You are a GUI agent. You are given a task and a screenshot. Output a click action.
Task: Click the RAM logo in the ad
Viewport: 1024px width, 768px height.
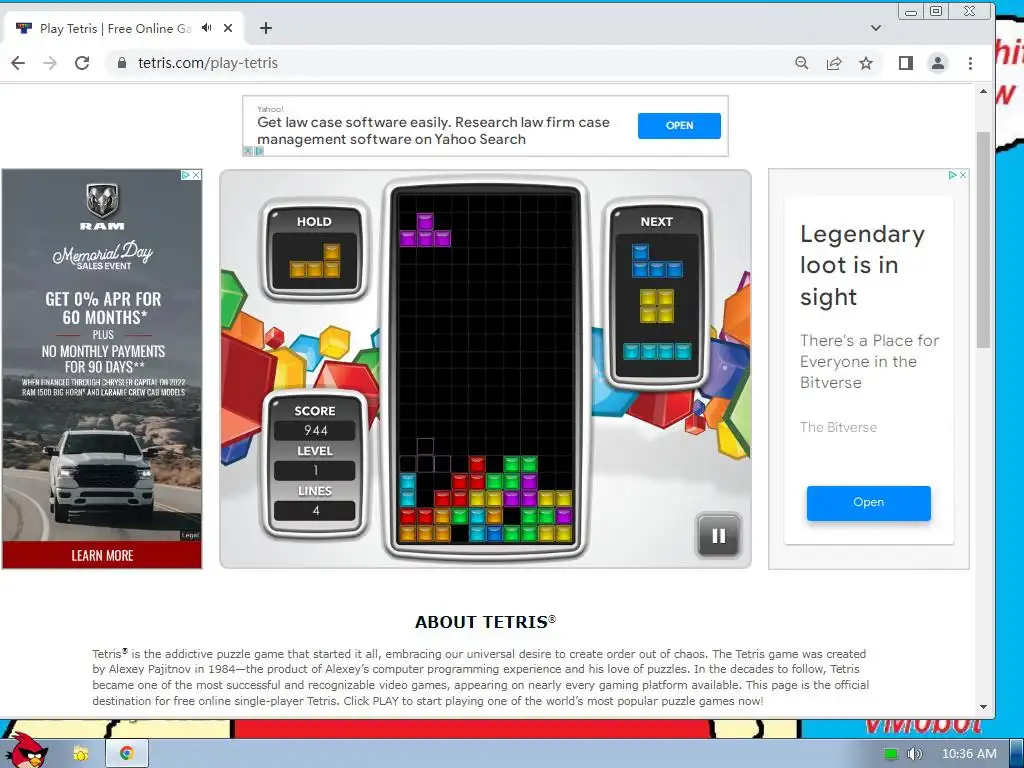[102, 206]
